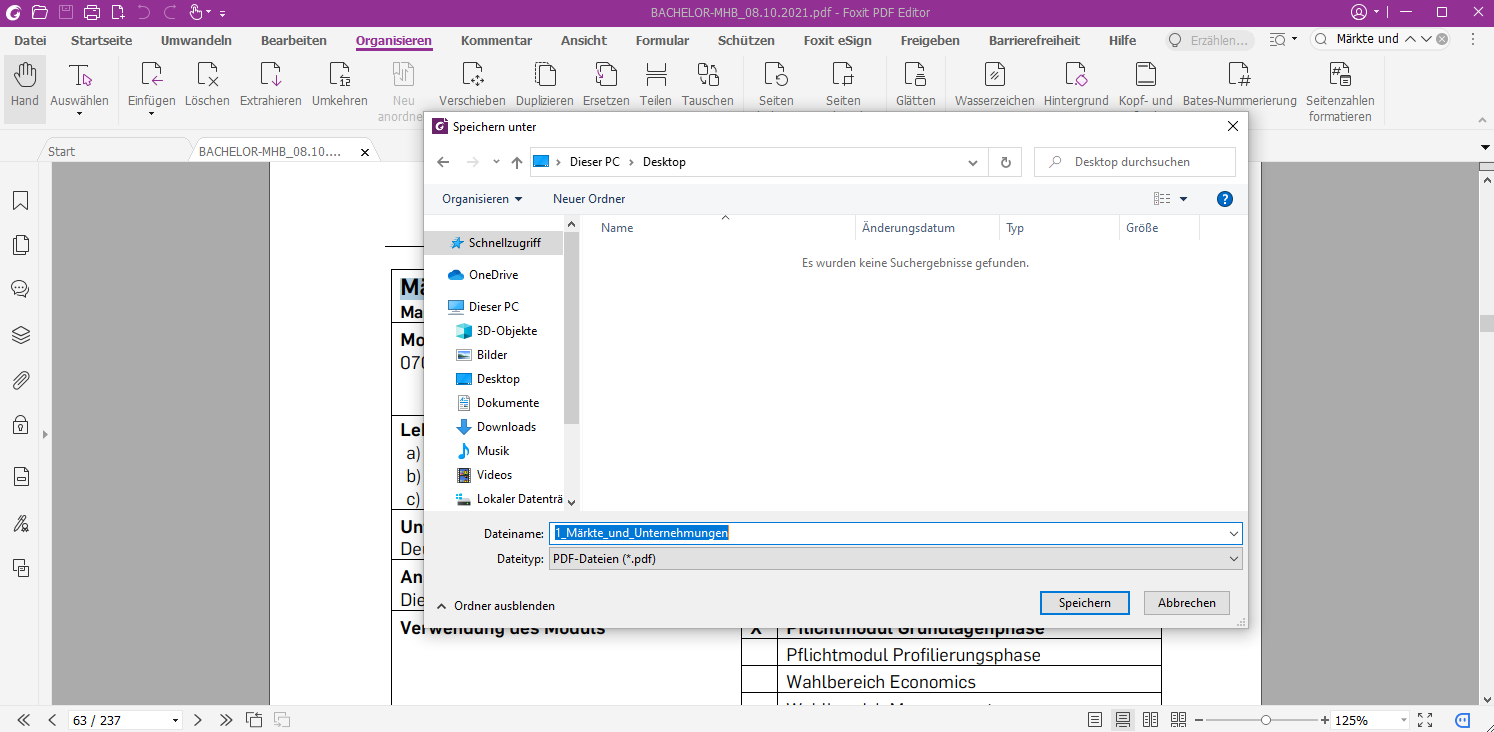Collapse folders via Ordner ausblenden

click(496, 606)
